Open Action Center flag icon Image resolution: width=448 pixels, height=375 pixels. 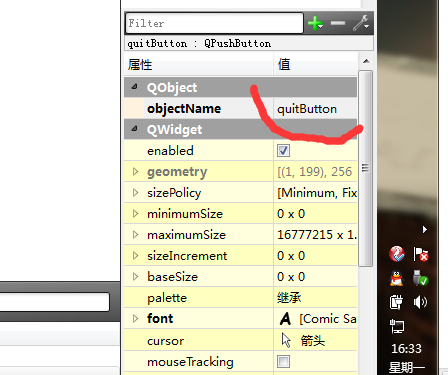point(420,254)
